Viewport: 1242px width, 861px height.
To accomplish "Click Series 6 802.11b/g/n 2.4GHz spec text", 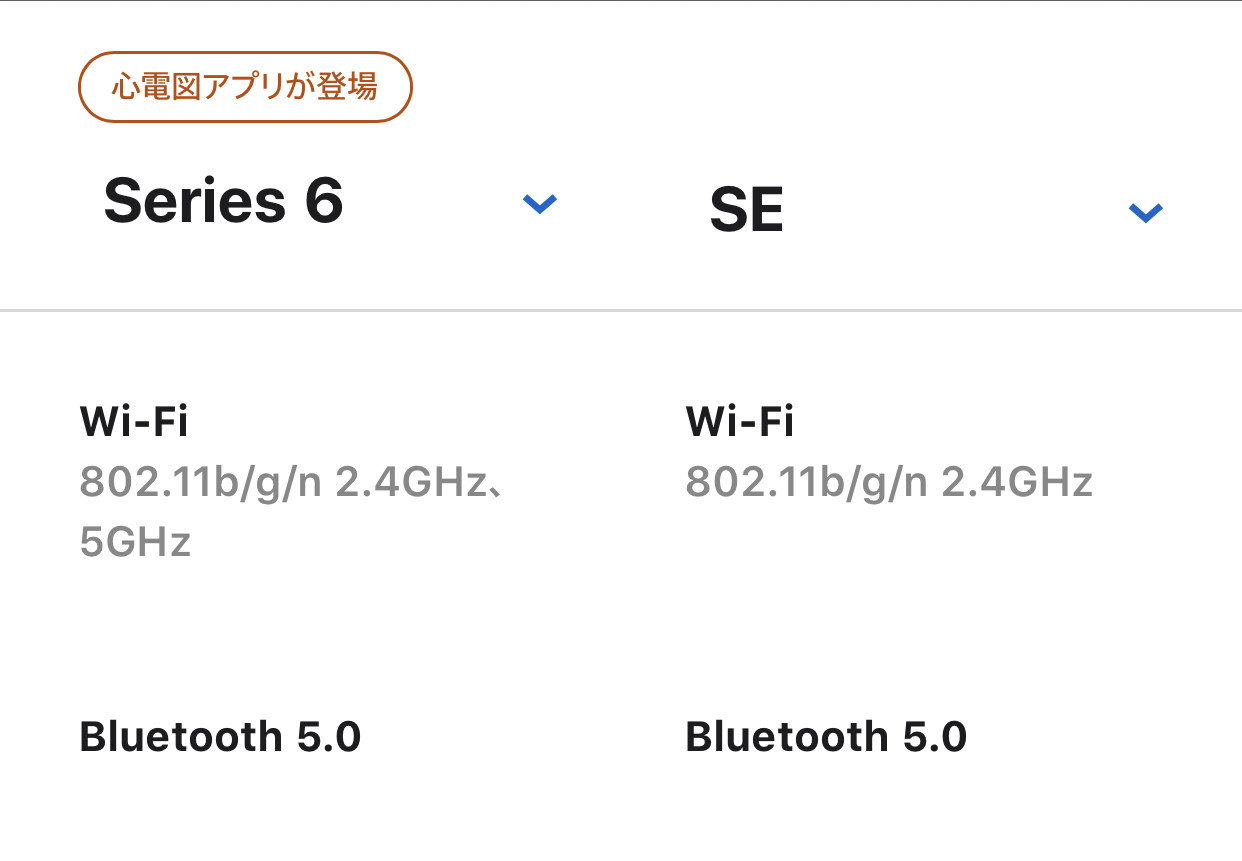I will pyautogui.click(x=290, y=484).
